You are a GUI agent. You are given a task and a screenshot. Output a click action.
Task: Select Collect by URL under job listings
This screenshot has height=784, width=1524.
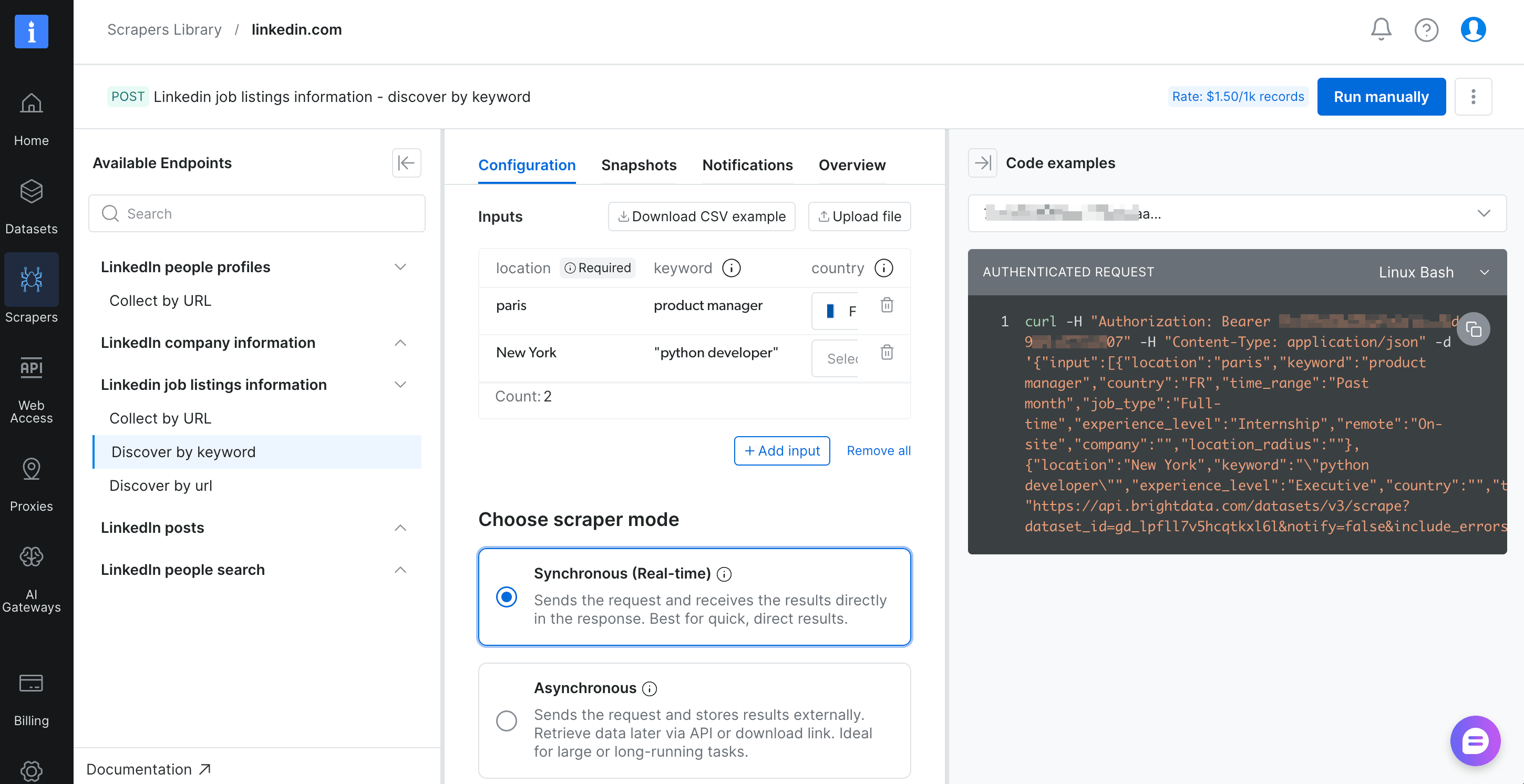pyautogui.click(x=160, y=418)
